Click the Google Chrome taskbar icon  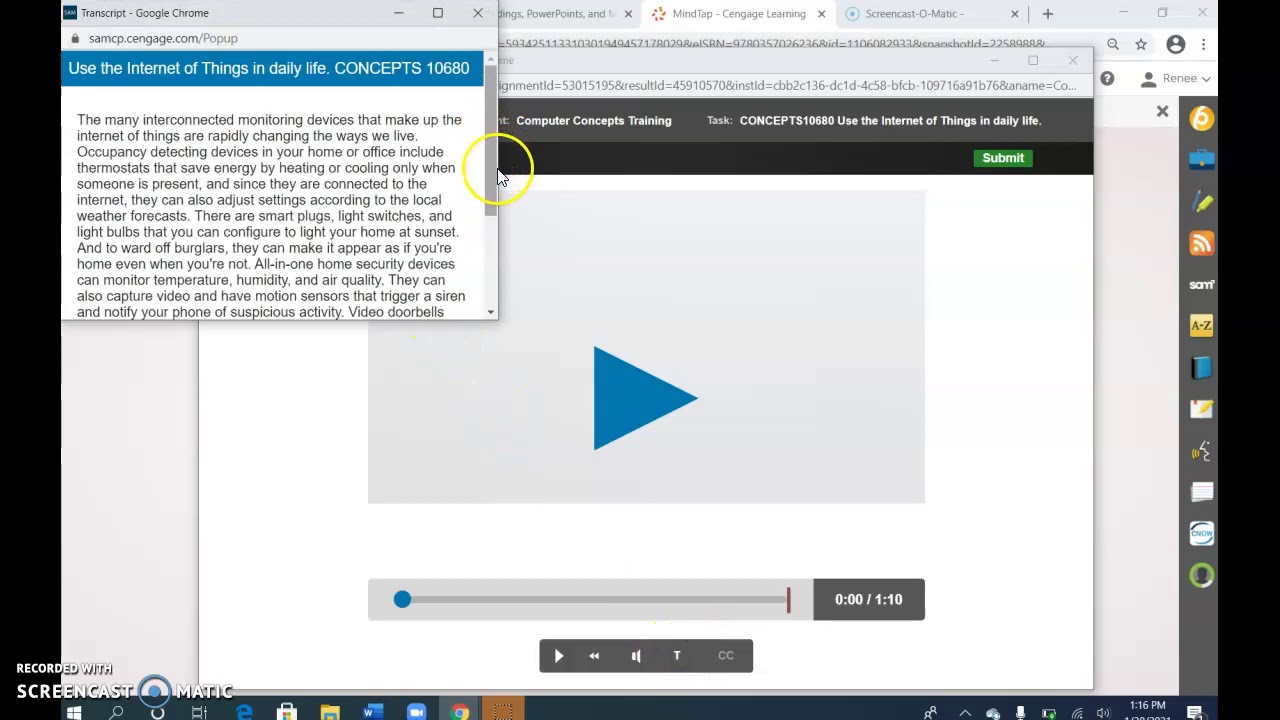(460, 712)
